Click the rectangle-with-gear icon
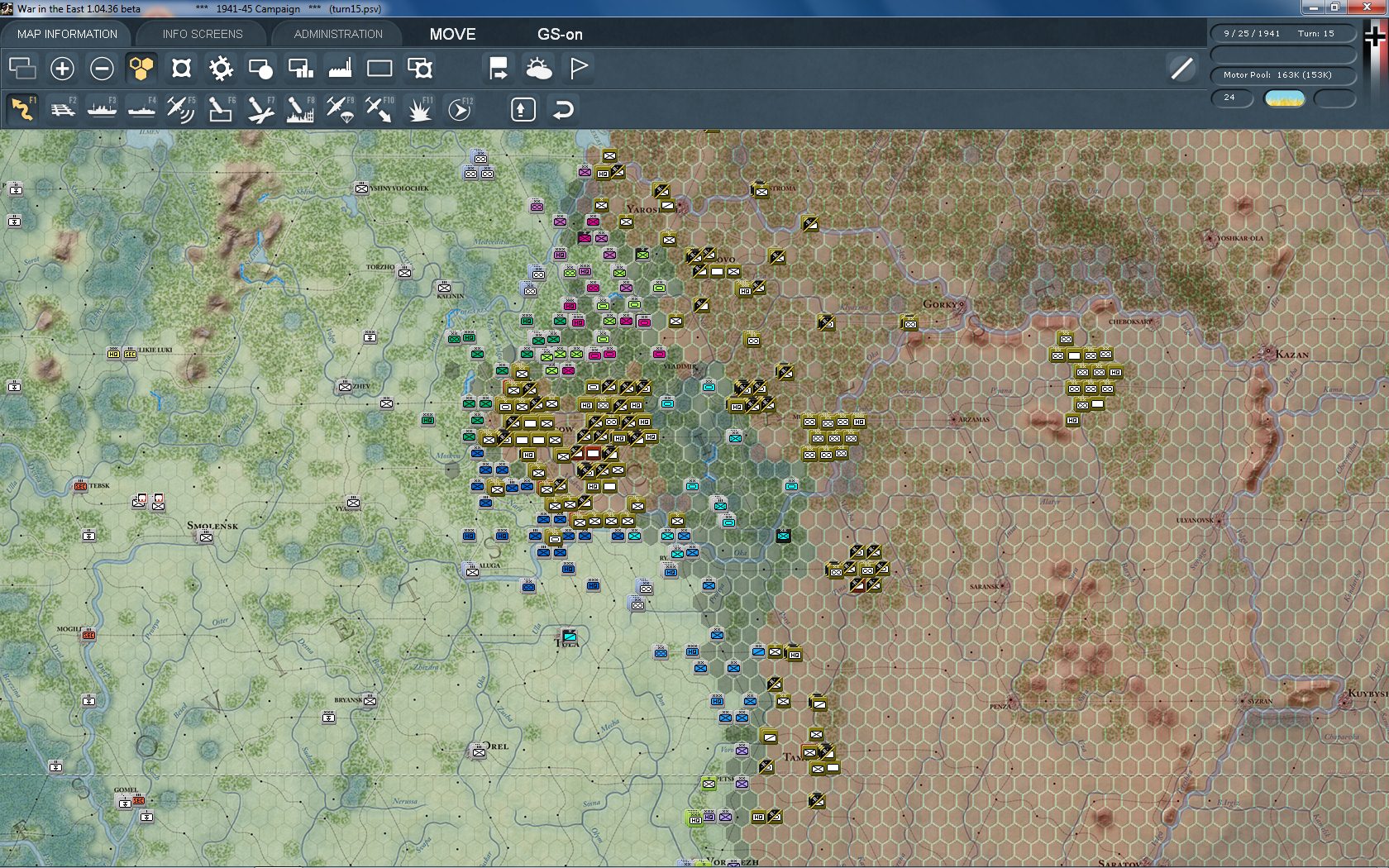The image size is (1389, 868). point(419,68)
